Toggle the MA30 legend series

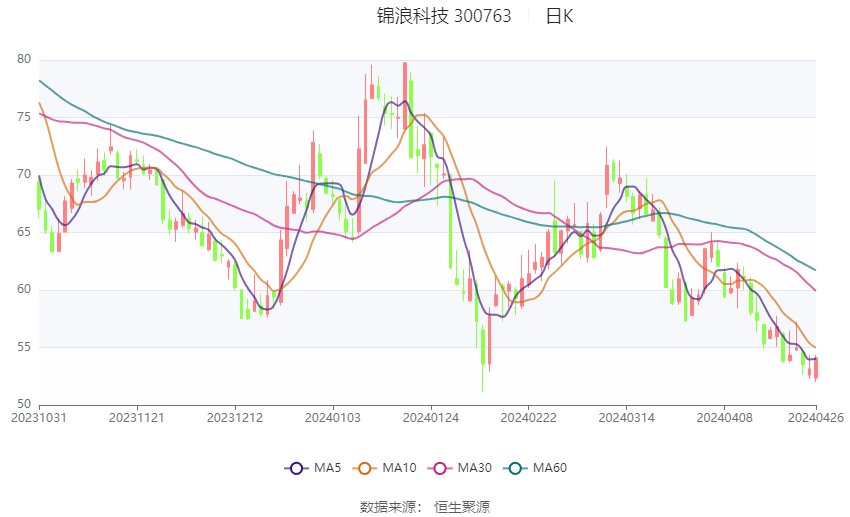460,468
